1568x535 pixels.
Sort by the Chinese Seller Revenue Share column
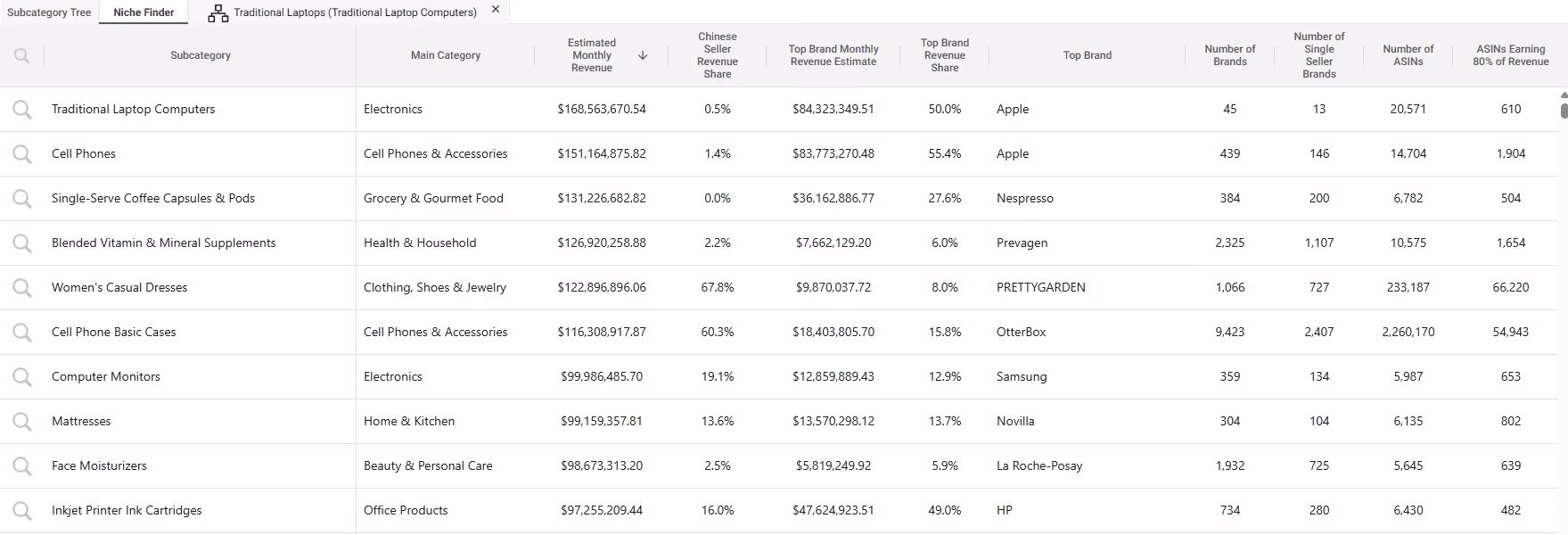(x=718, y=55)
